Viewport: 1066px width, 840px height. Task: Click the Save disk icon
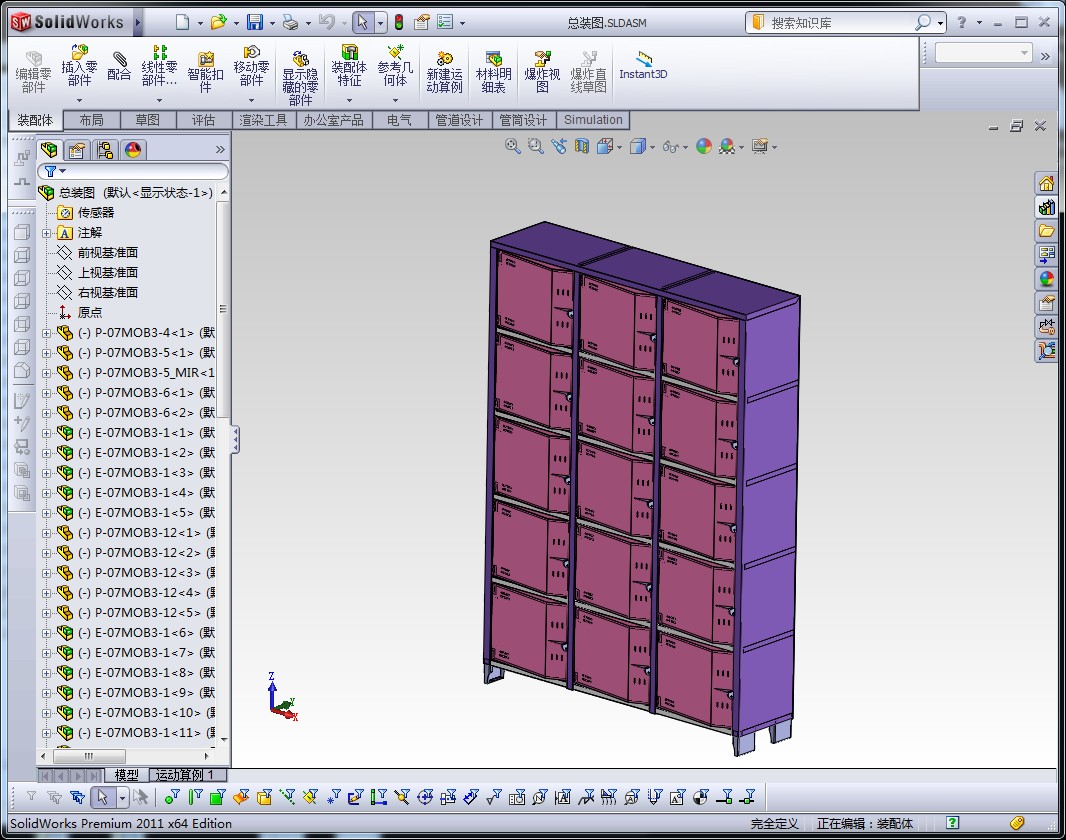[x=254, y=22]
